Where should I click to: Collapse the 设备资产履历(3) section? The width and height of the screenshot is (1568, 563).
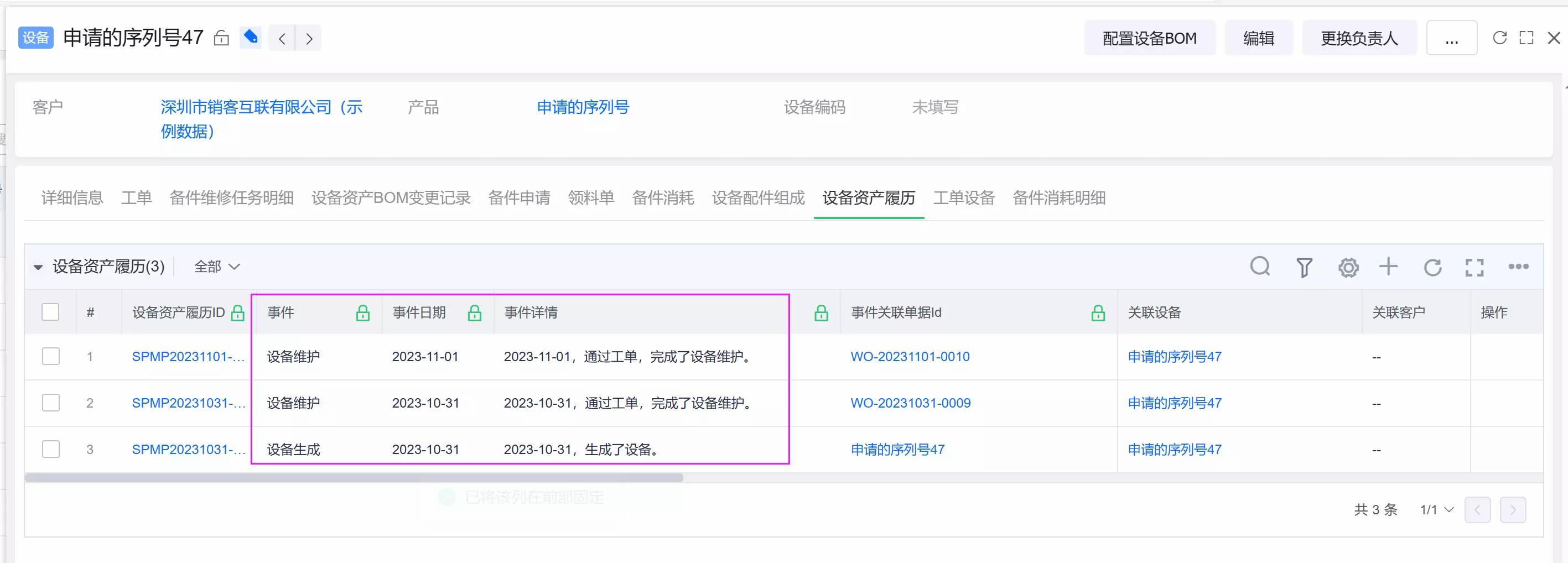click(x=38, y=267)
